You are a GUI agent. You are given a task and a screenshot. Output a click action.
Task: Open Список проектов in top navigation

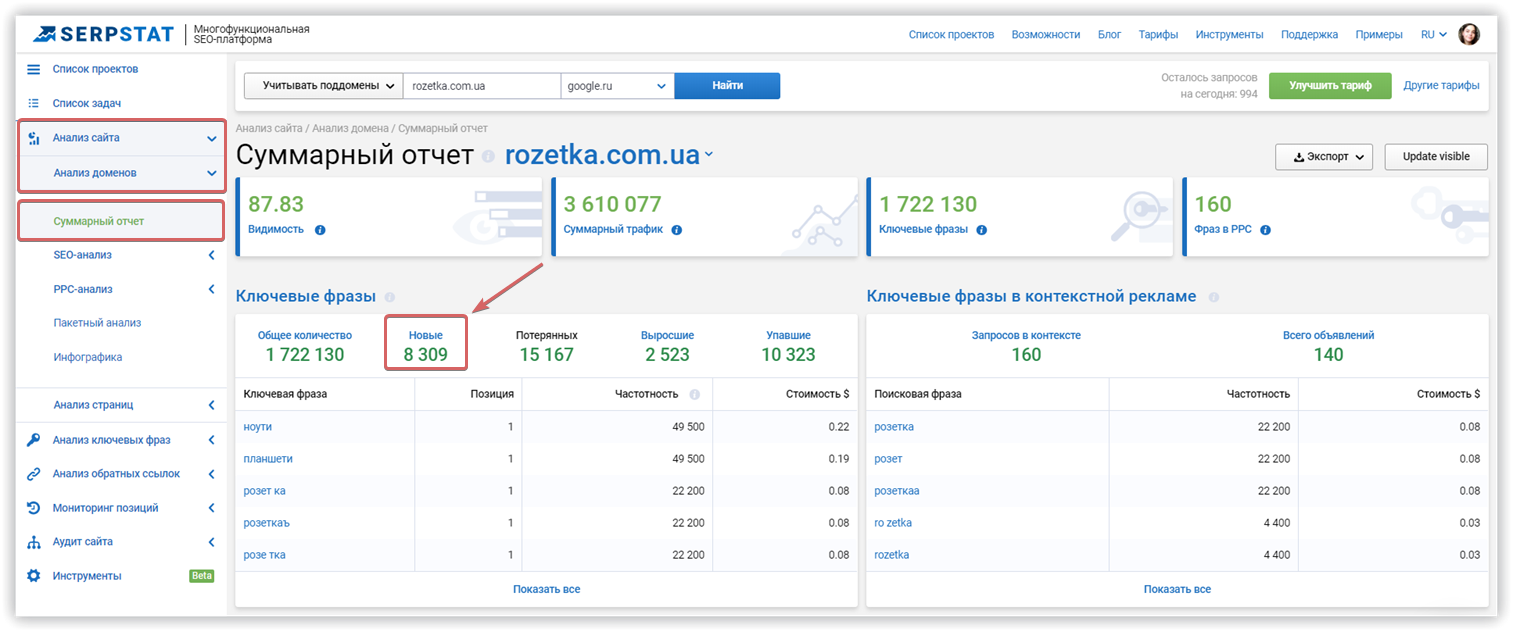pyautogui.click(x=951, y=34)
